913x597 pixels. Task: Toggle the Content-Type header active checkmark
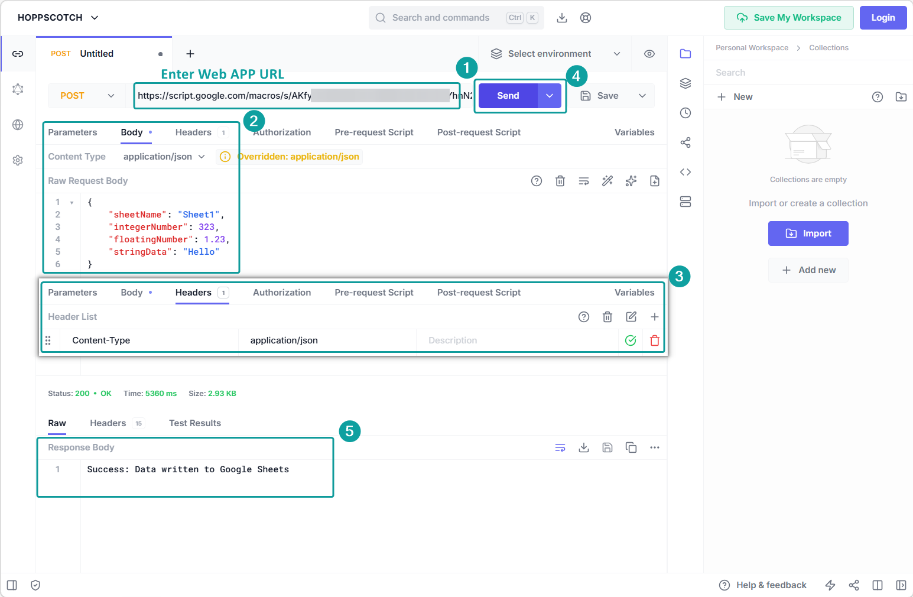pyautogui.click(x=630, y=341)
